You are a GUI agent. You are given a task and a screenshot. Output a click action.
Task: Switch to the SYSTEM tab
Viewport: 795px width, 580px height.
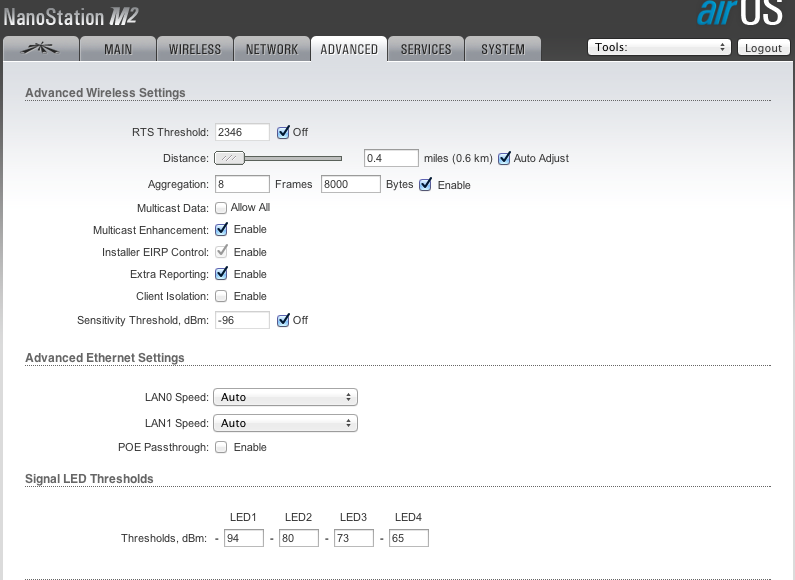(503, 49)
